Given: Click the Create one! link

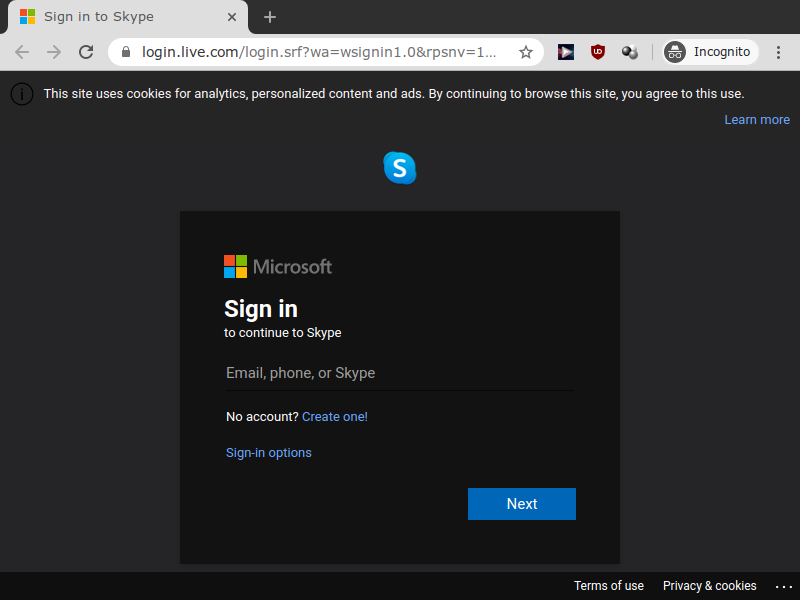Looking at the screenshot, I should pyautogui.click(x=335, y=417).
